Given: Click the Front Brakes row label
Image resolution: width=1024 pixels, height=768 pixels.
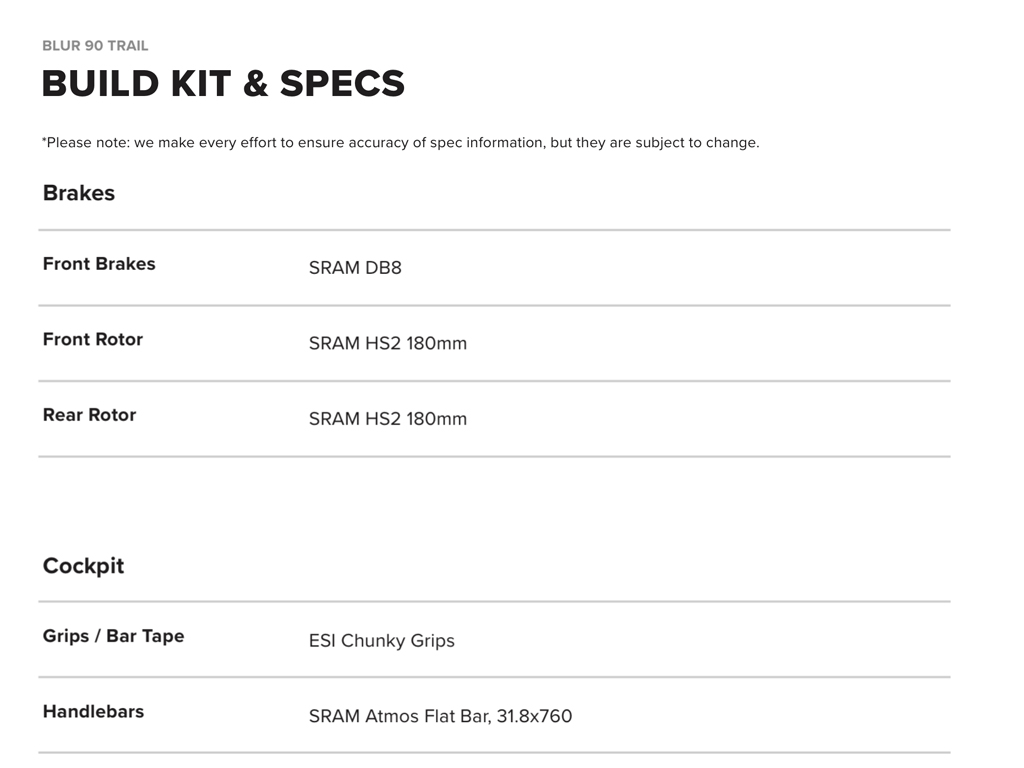Looking at the screenshot, I should point(99,264).
